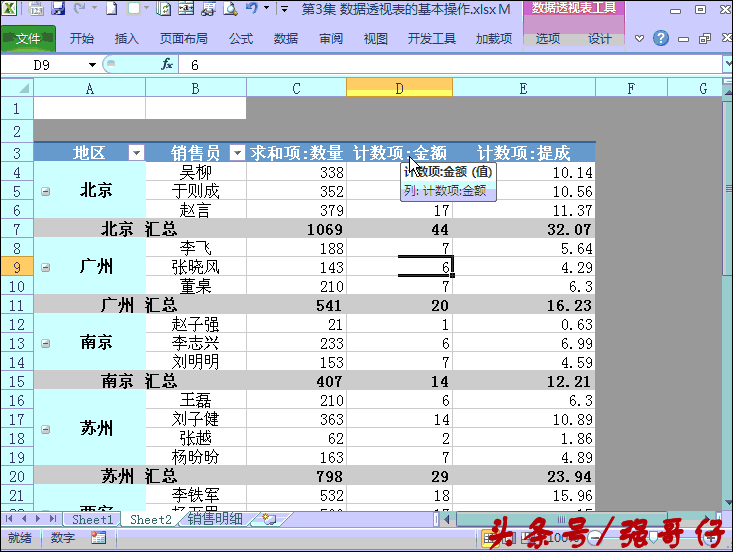Switch to the 插入 ribbon tab
The width and height of the screenshot is (733, 552).
click(127, 38)
